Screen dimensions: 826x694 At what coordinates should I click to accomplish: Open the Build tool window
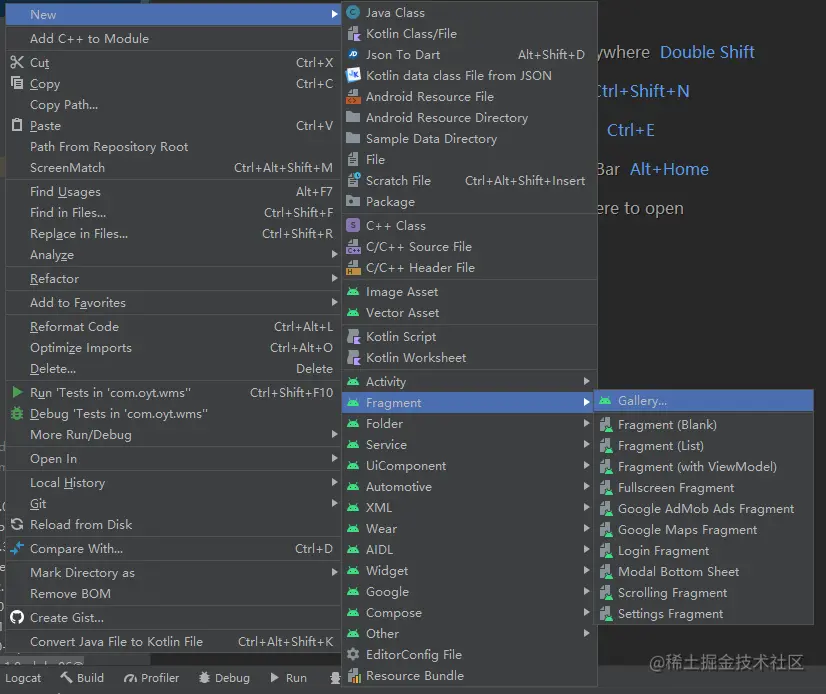(x=82, y=678)
